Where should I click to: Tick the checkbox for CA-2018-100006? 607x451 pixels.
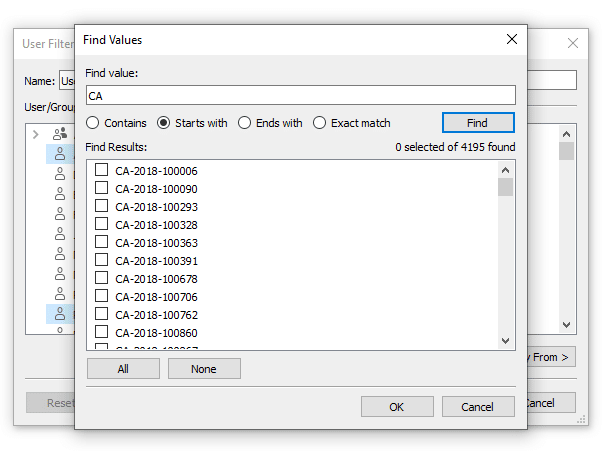pyautogui.click(x=101, y=170)
